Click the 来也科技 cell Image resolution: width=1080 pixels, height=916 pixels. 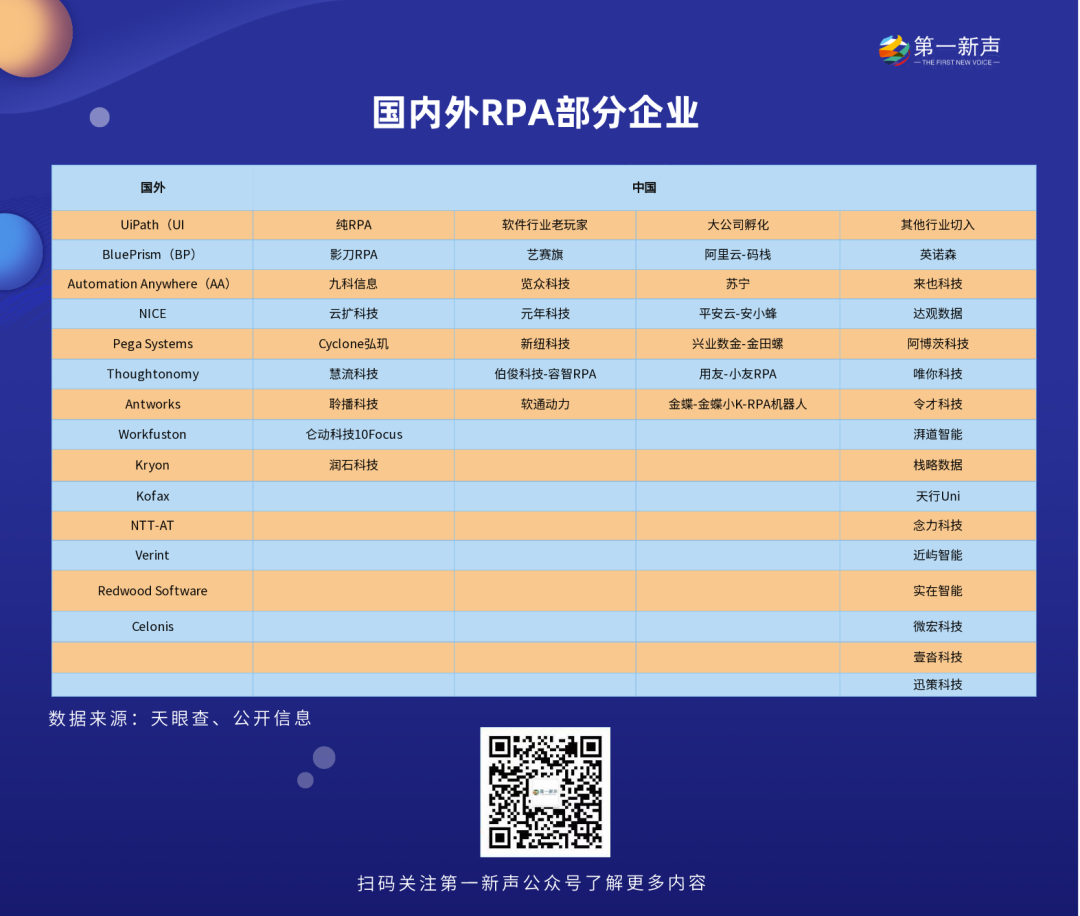[x=937, y=284]
